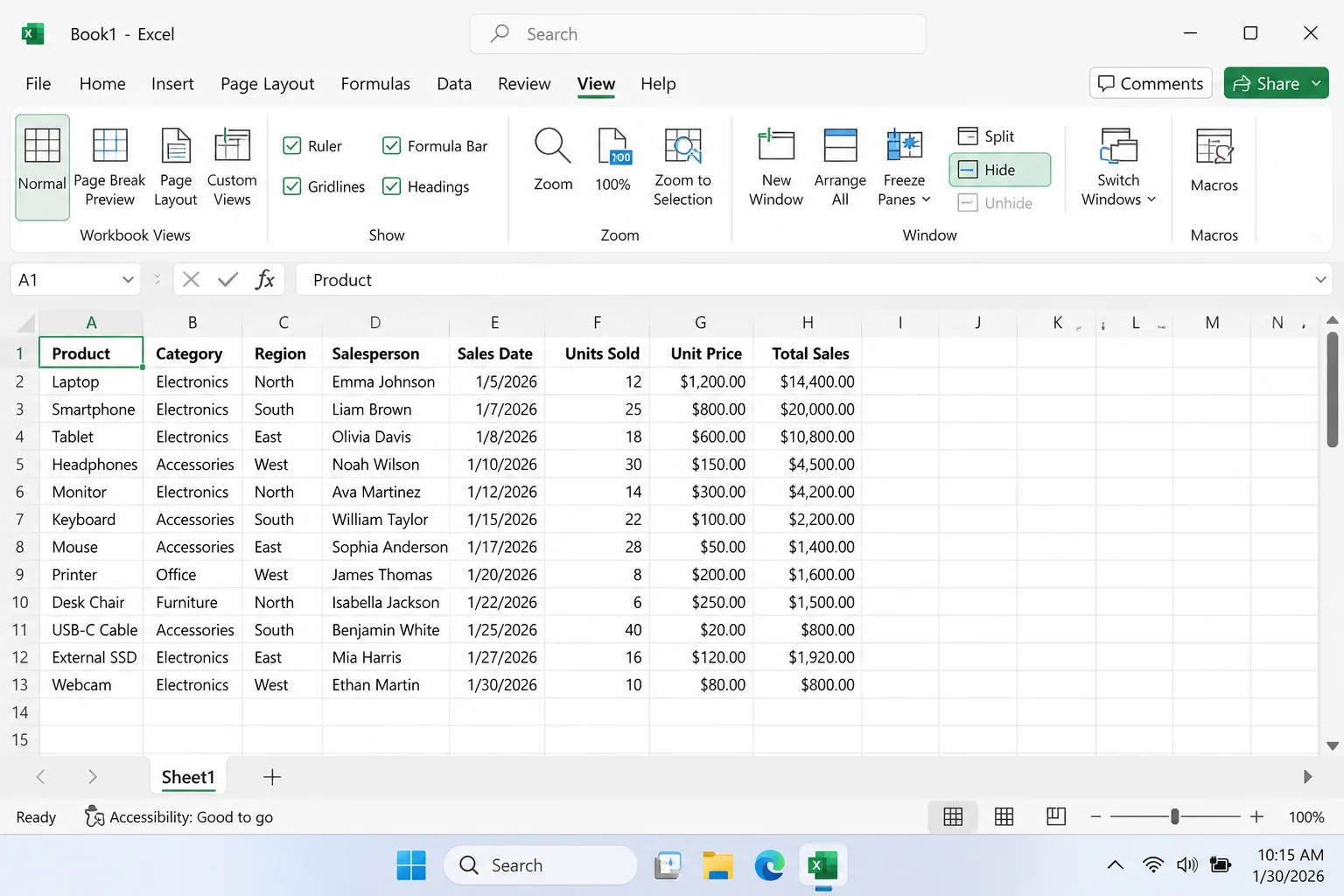Image resolution: width=1344 pixels, height=896 pixels.
Task: Click the Windows taskbar search box
Action: pos(541,865)
